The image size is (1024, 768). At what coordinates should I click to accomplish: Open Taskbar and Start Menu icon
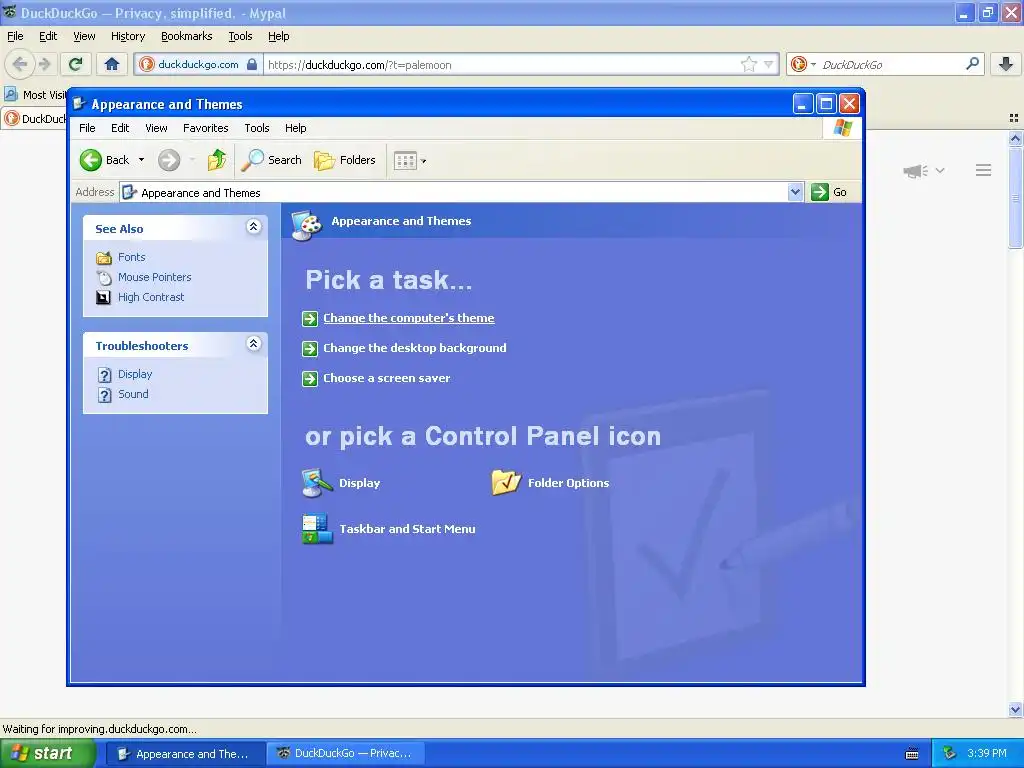(389, 529)
